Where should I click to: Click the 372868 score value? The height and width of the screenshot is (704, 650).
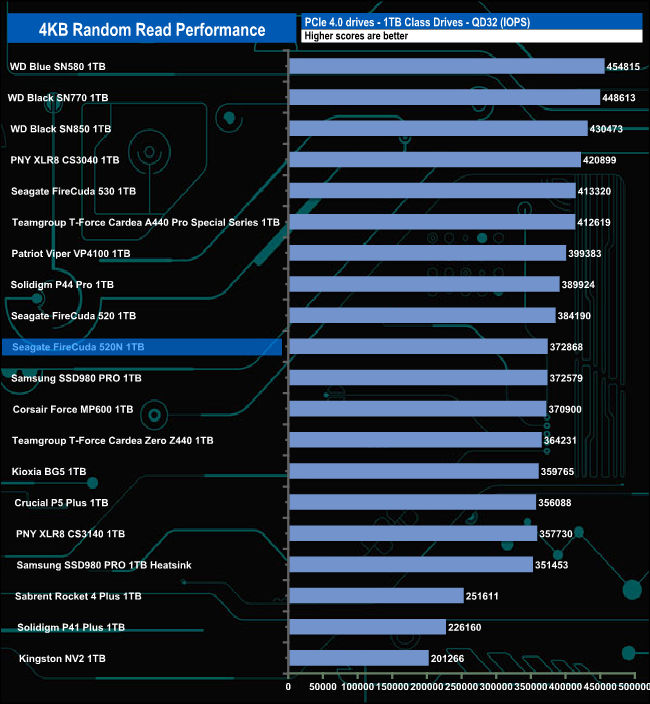tap(566, 347)
